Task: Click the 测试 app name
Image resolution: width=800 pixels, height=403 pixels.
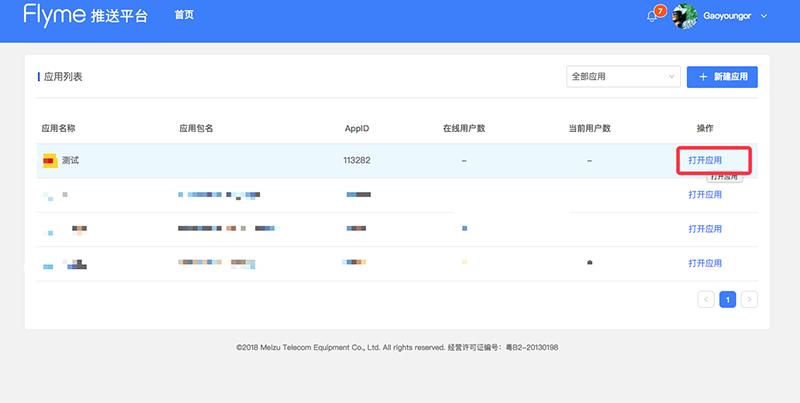Action: (70, 160)
